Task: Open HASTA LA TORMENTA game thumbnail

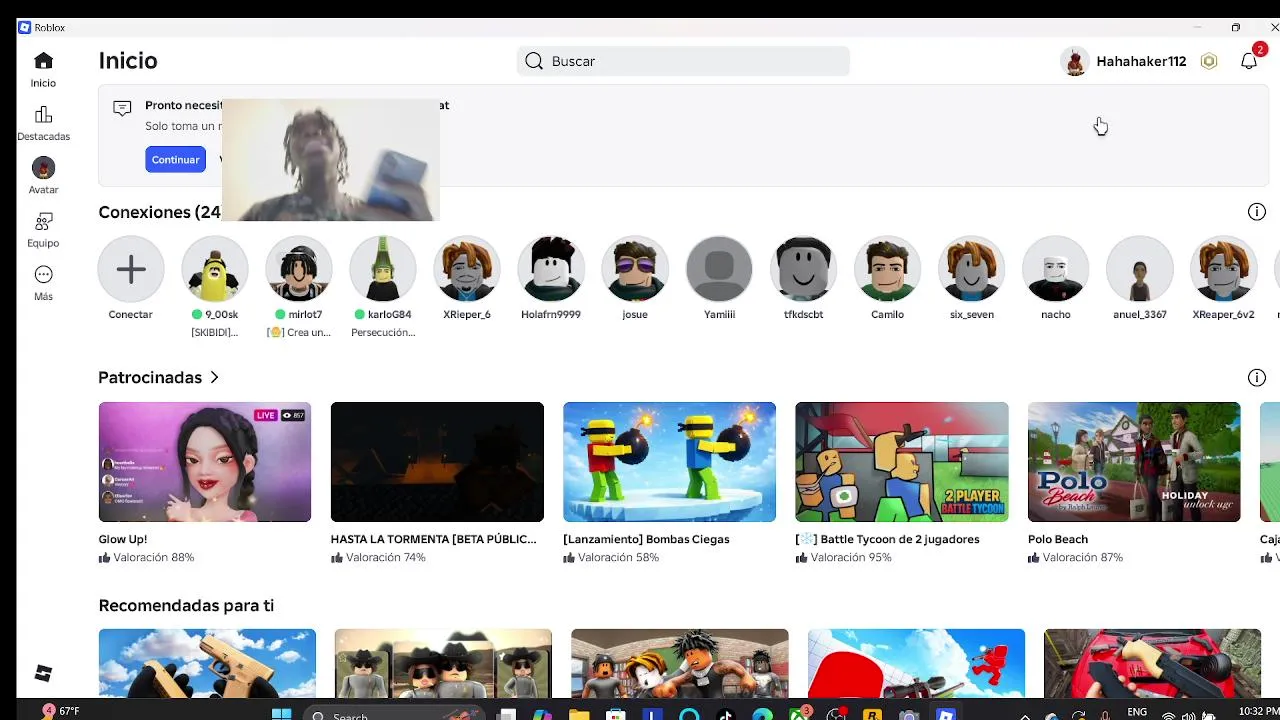Action: 437,462
